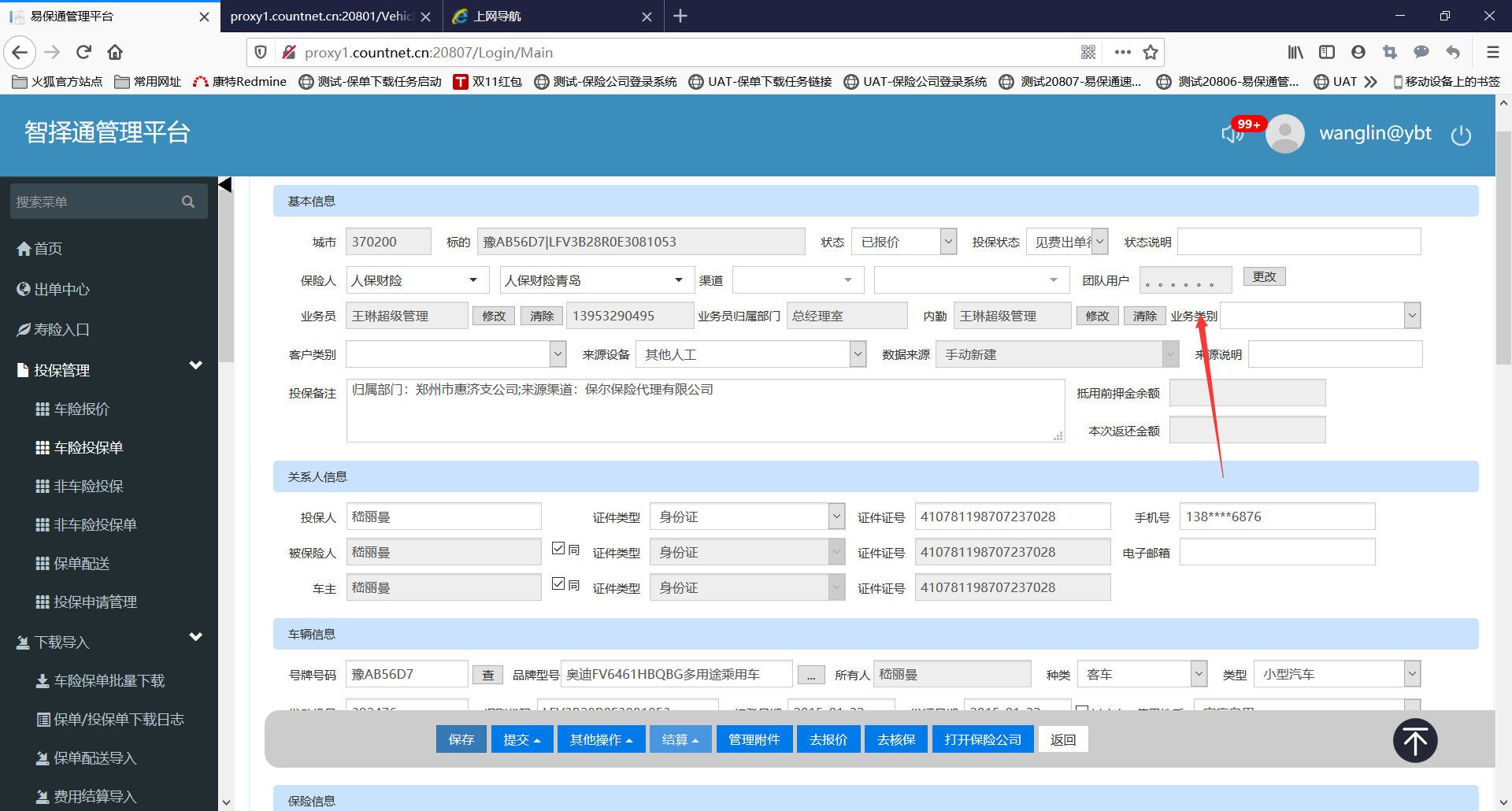Switch to the 上网导航 browser tab

click(x=551, y=17)
